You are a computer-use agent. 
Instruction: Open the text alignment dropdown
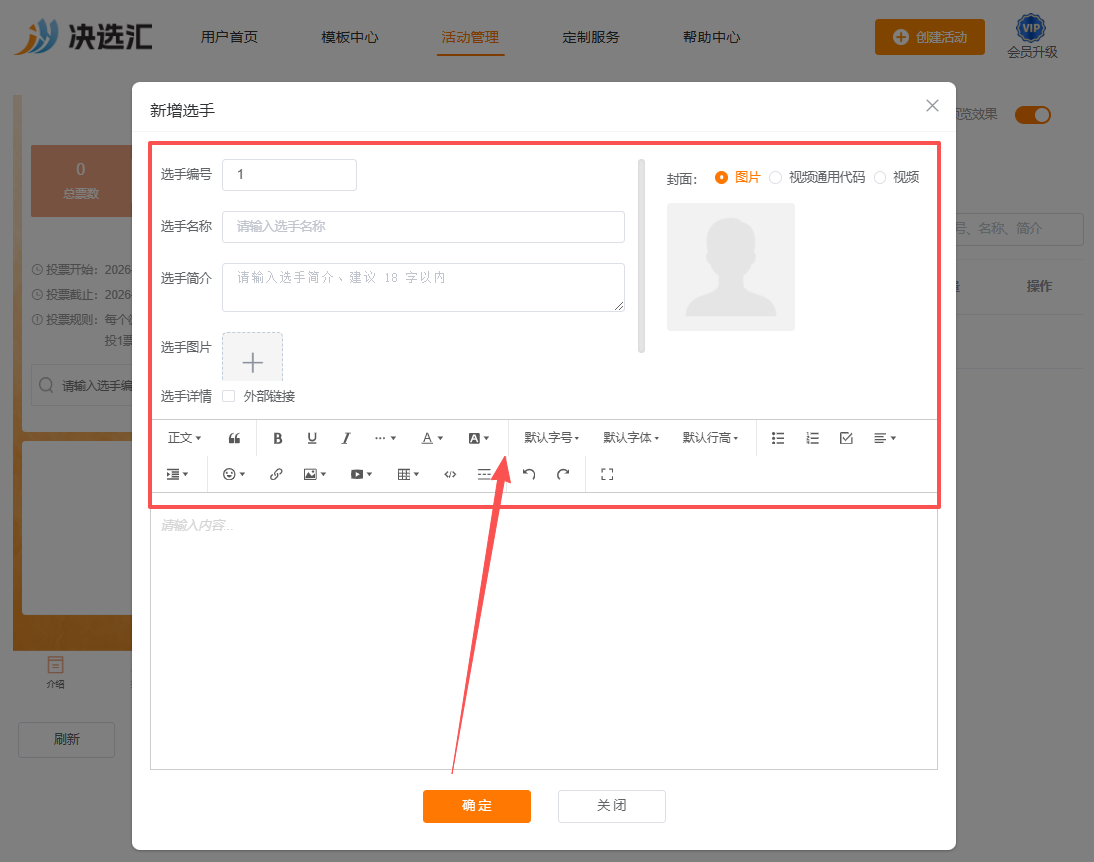pos(885,438)
